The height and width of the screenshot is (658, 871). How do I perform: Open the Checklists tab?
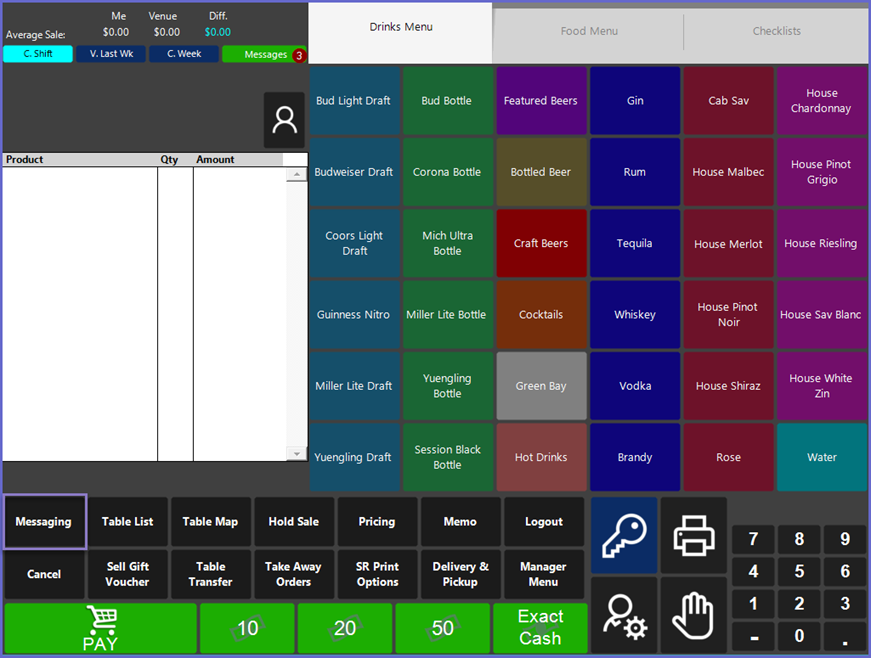776,32
